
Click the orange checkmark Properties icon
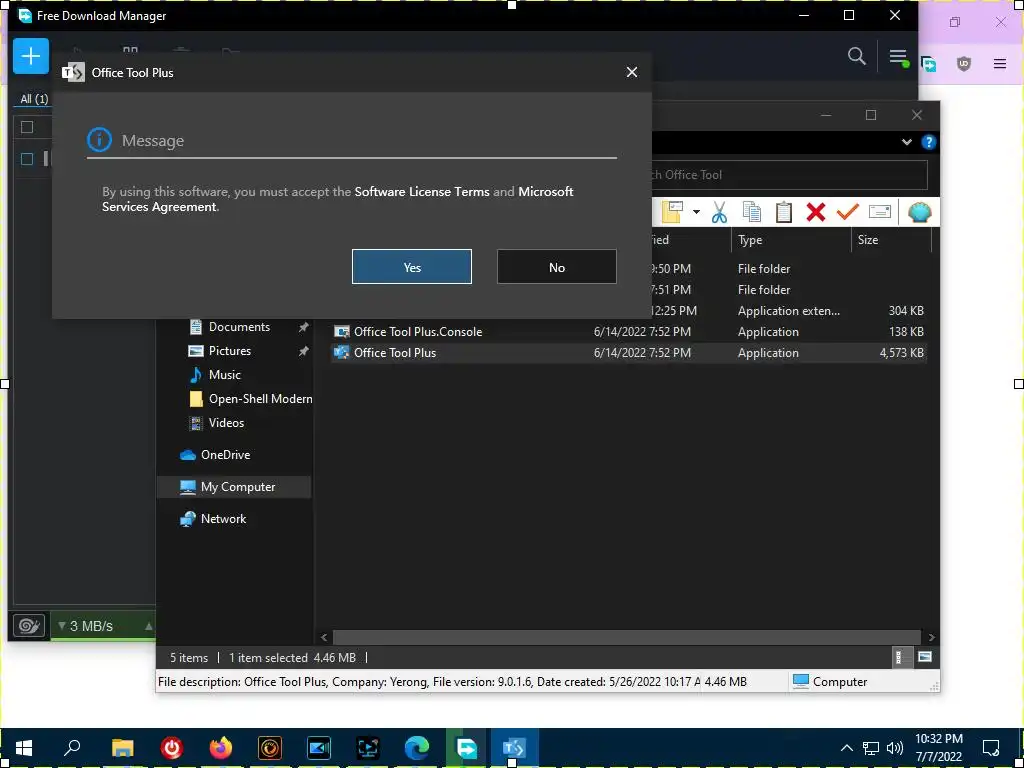(848, 212)
